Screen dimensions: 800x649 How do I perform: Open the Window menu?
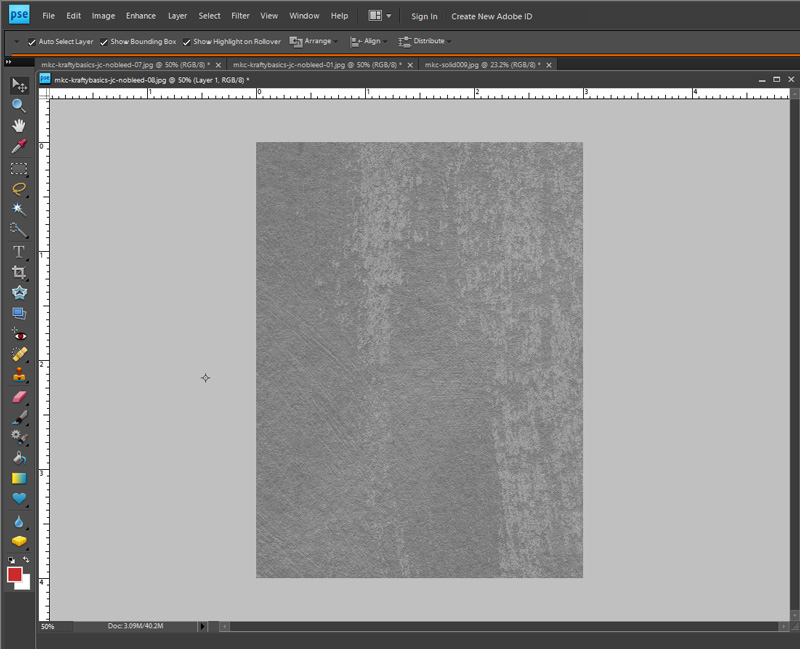click(x=304, y=16)
